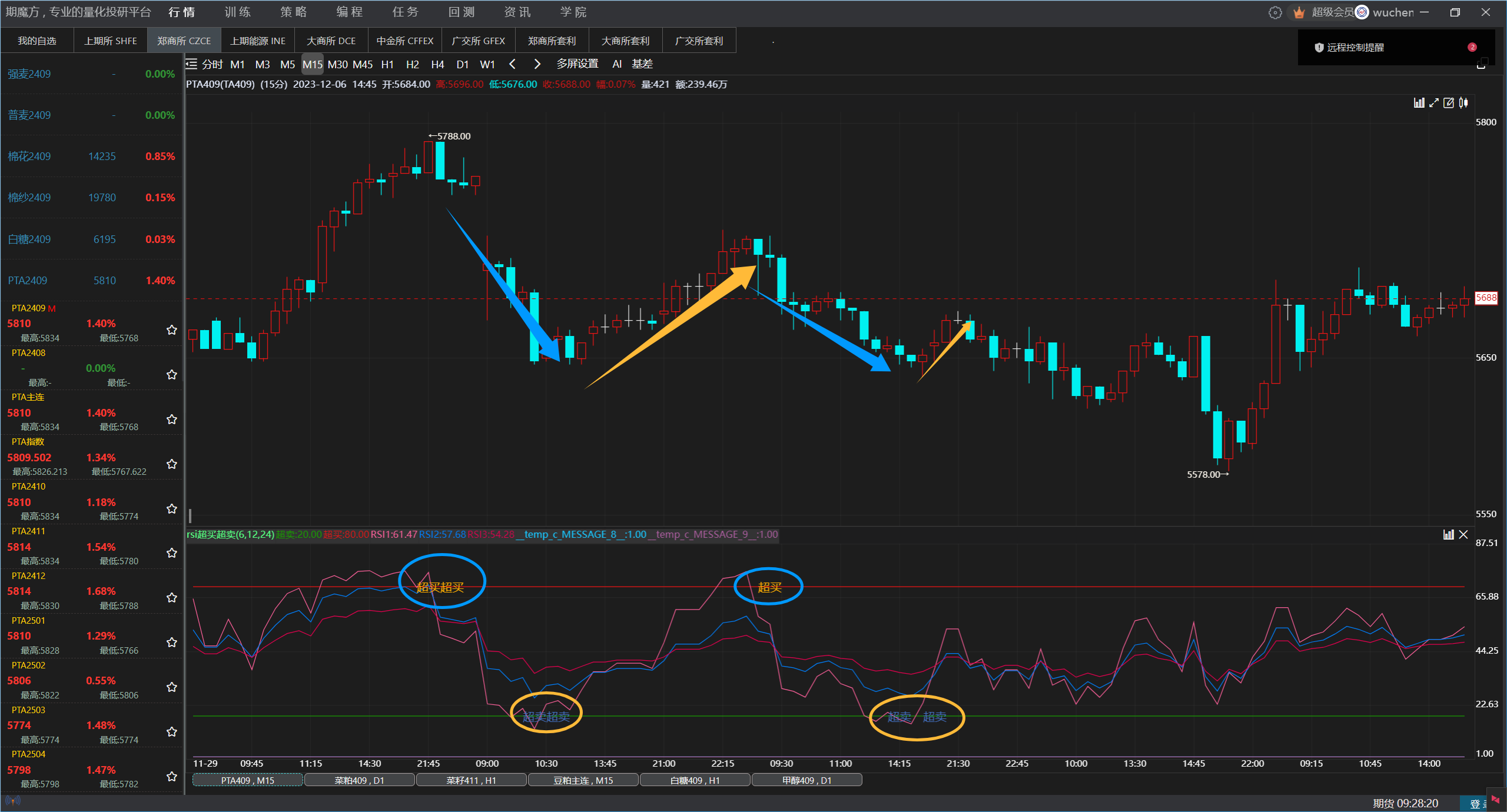This screenshot has width=1507, height=812.
Task: Click the AI button in period toolbar
Action: (x=617, y=64)
